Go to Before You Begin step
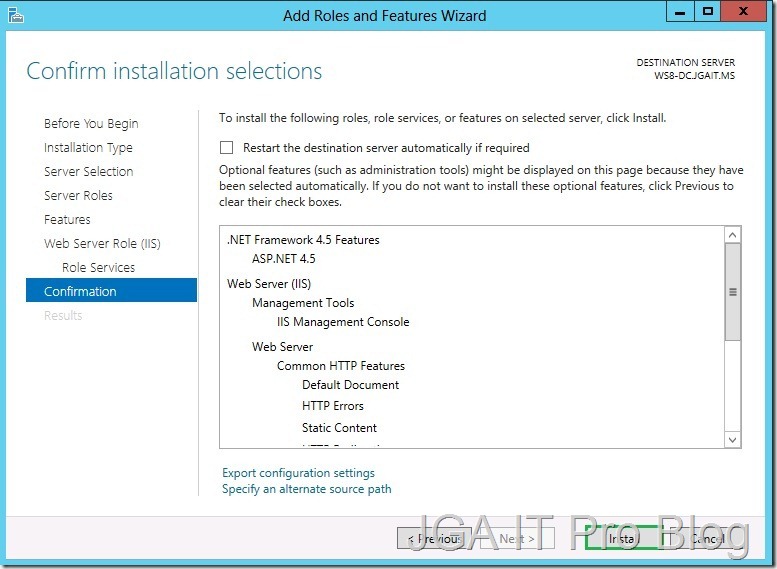 [x=91, y=124]
